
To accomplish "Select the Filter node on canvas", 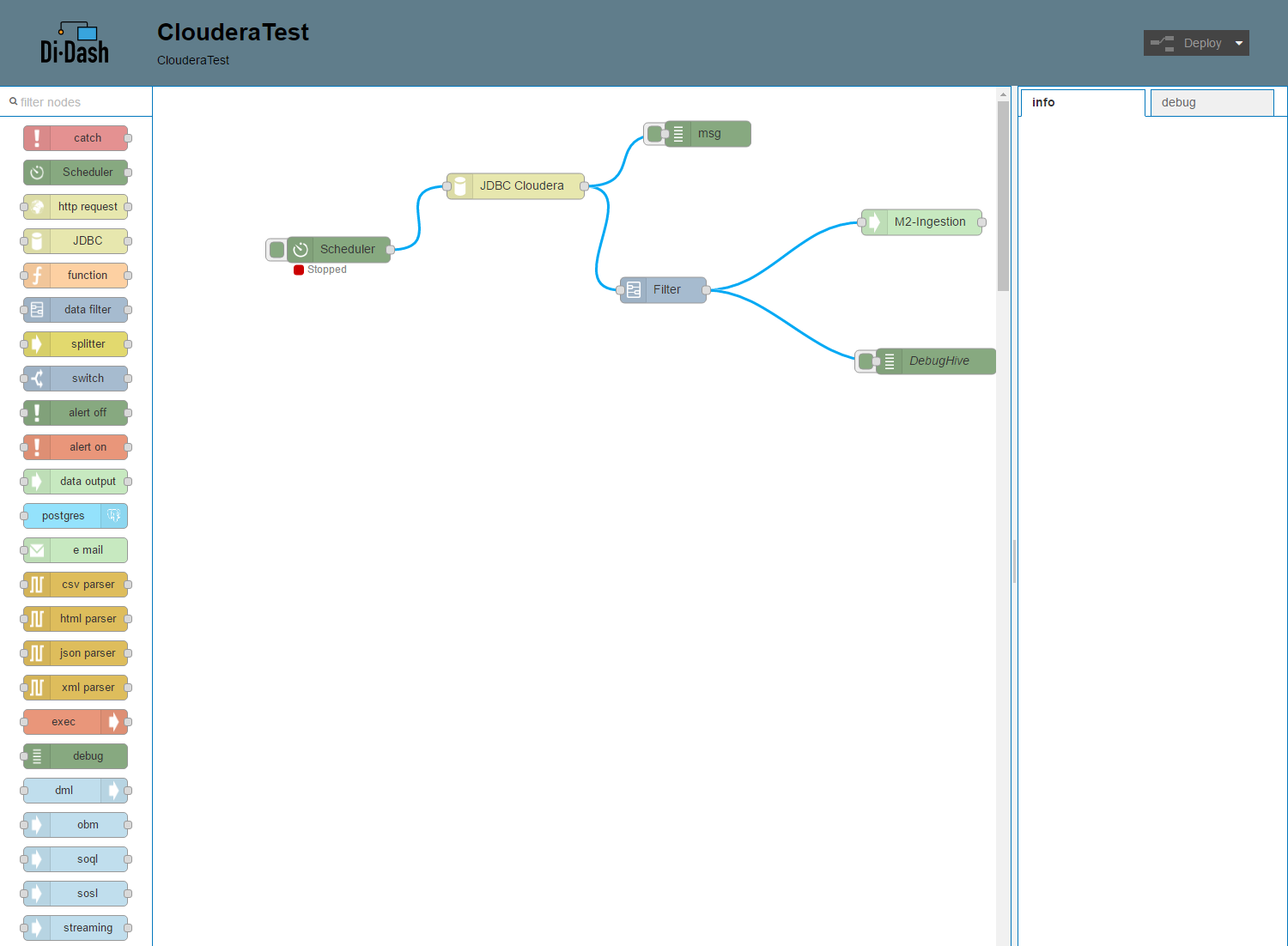I will coord(664,290).
